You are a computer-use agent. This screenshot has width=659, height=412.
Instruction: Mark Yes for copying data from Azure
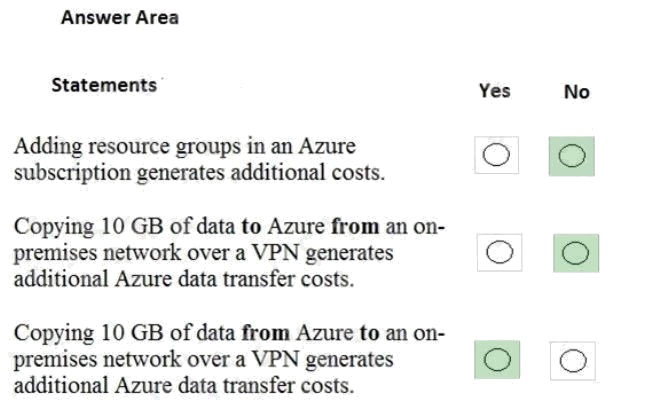tap(501, 359)
